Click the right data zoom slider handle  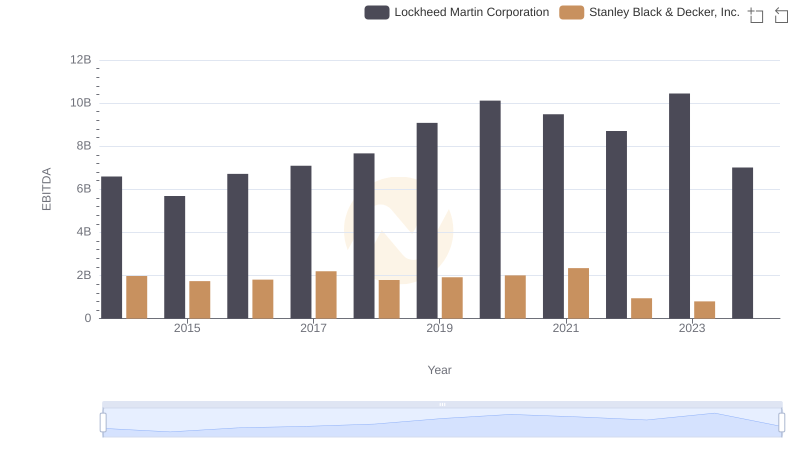coord(781,423)
